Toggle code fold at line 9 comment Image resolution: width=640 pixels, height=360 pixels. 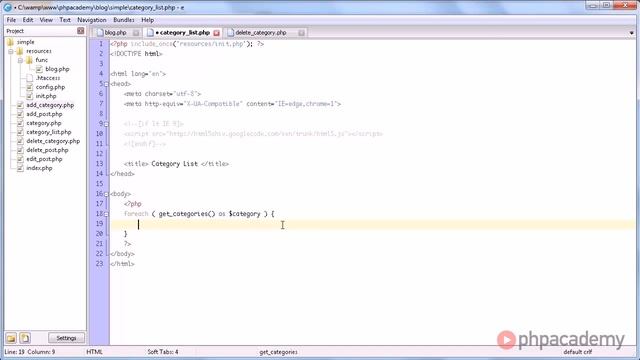tap(106, 124)
